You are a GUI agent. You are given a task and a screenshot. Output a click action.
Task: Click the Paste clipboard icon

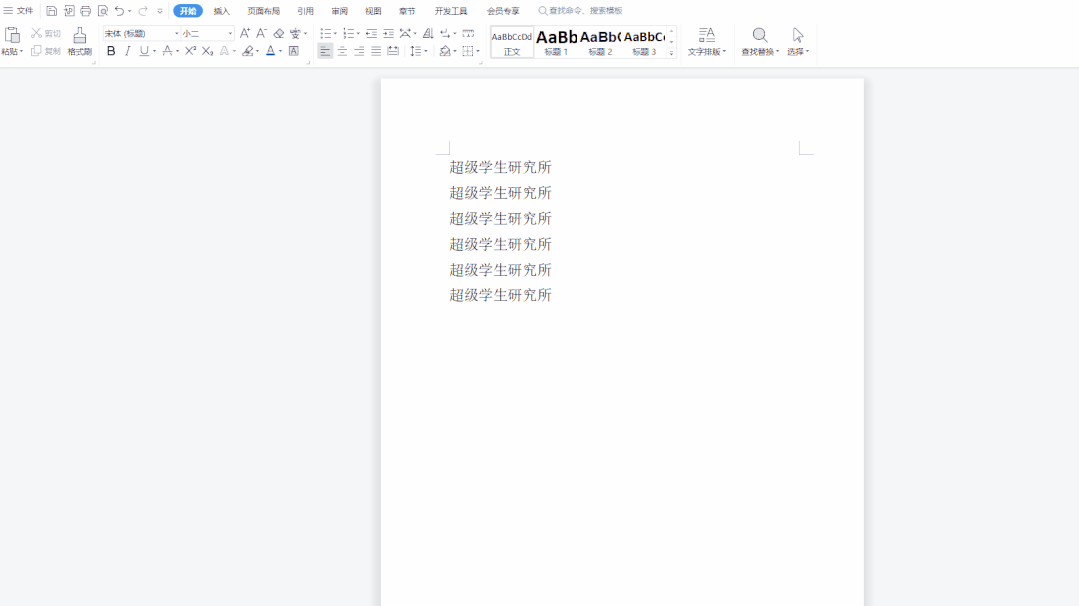coord(12,35)
